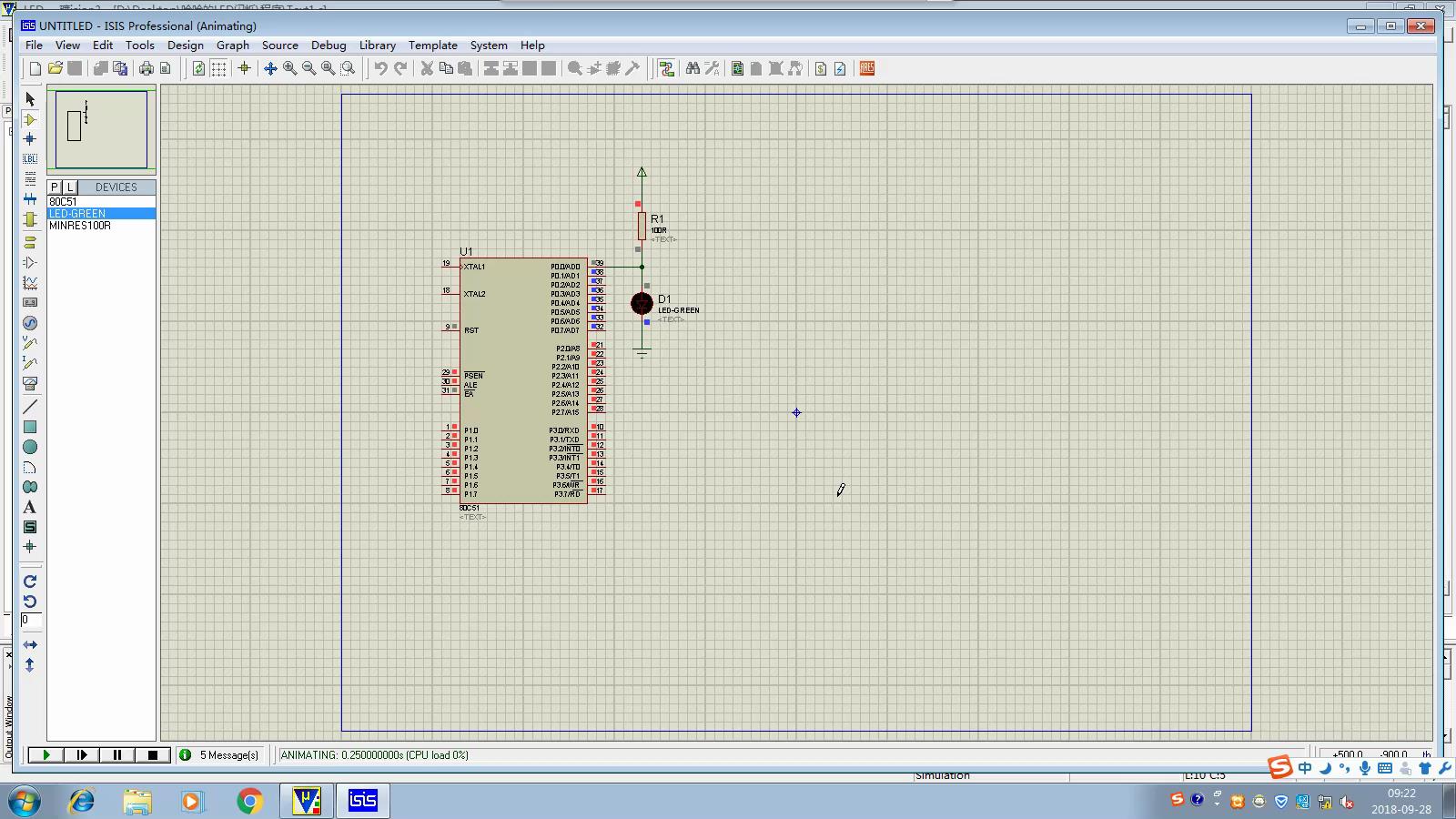The height and width of the screenshot is (819, 1456).
Task: Open the Property Assignment Tool
Action: click(712, 68)
